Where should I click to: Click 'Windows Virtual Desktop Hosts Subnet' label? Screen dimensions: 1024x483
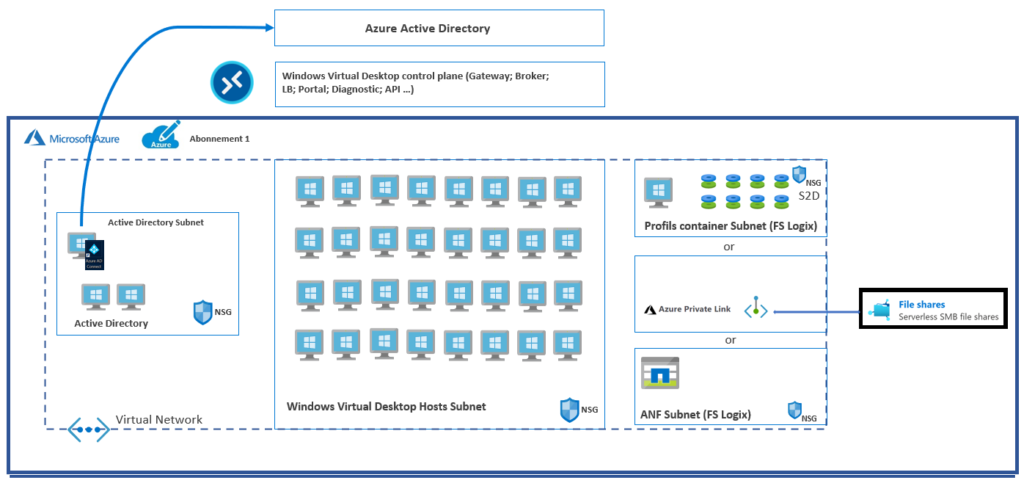(x=386, y=407)
